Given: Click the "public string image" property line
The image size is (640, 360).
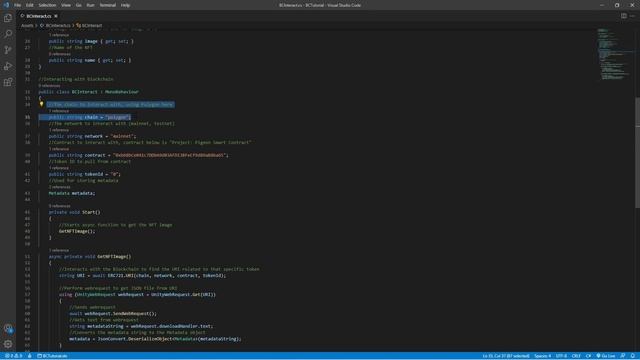Looking at the screenshot, I should (91, 41).
